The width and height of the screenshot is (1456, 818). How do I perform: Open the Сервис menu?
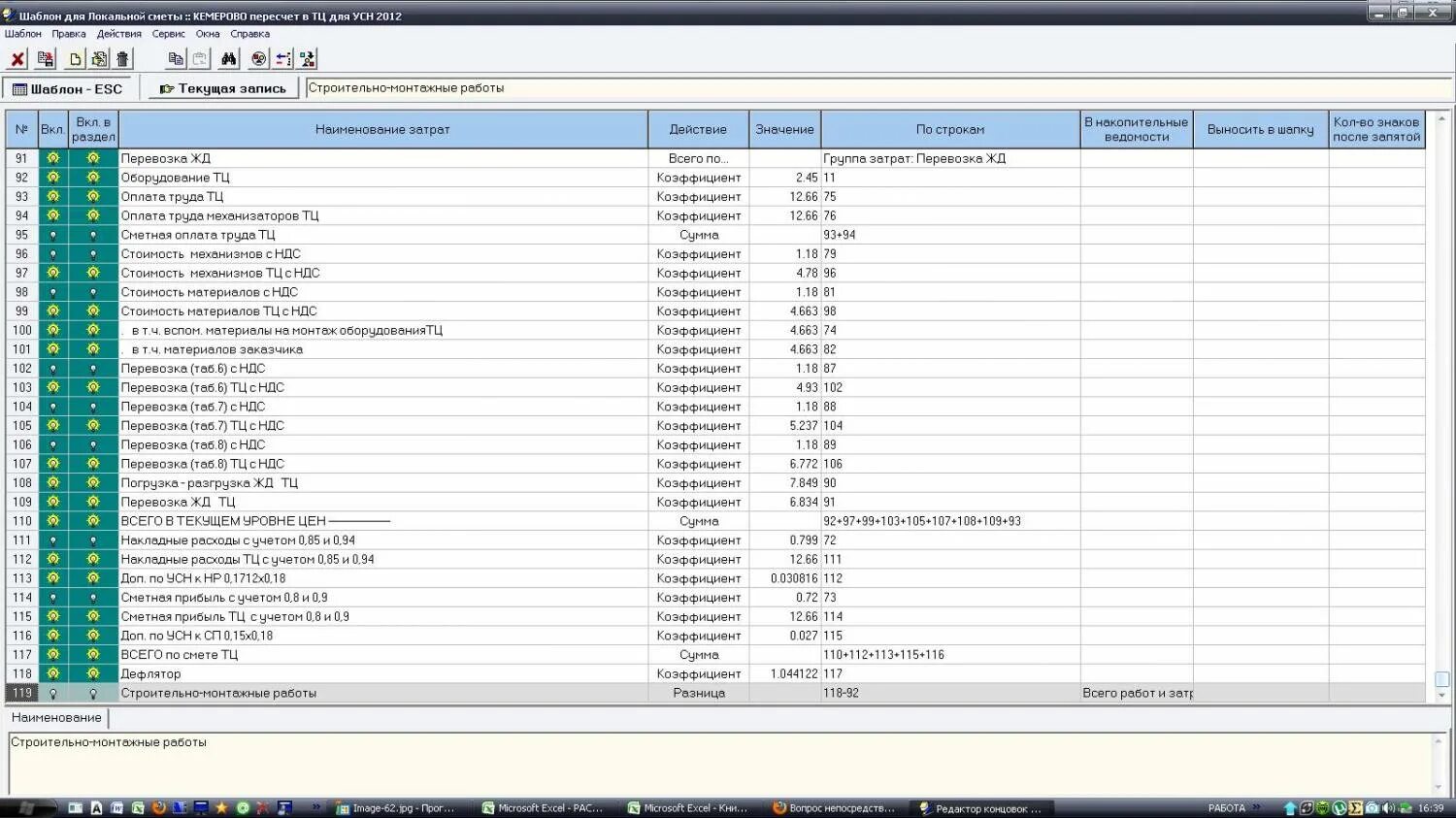tap(169, 34)
